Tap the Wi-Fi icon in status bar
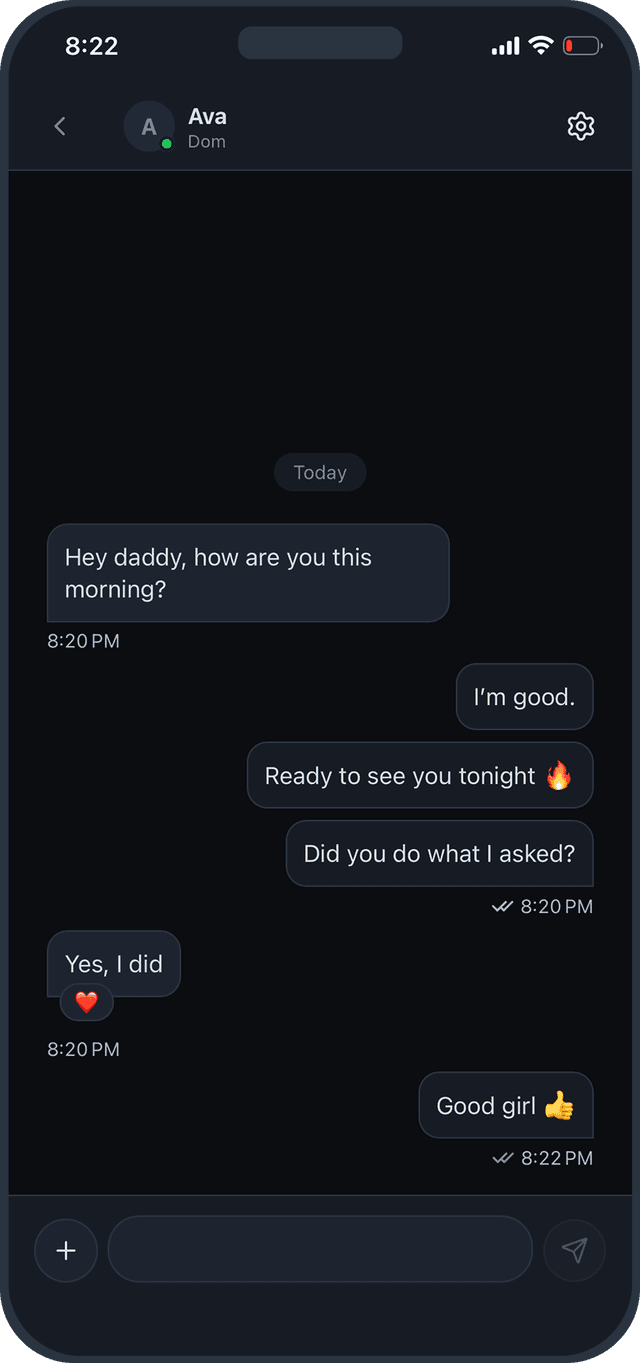640x1363 pixels. pos(541,45)
